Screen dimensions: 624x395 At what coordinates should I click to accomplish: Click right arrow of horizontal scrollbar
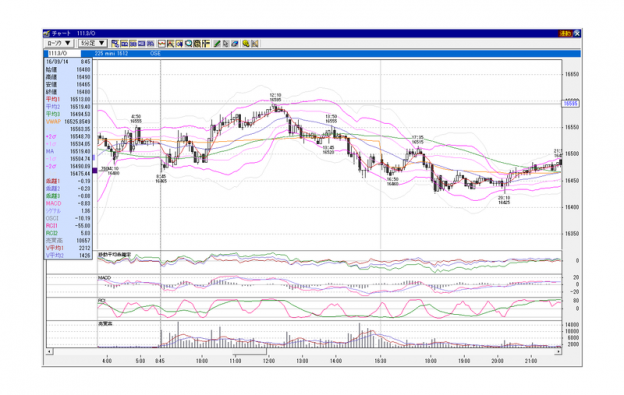point(558,351)
